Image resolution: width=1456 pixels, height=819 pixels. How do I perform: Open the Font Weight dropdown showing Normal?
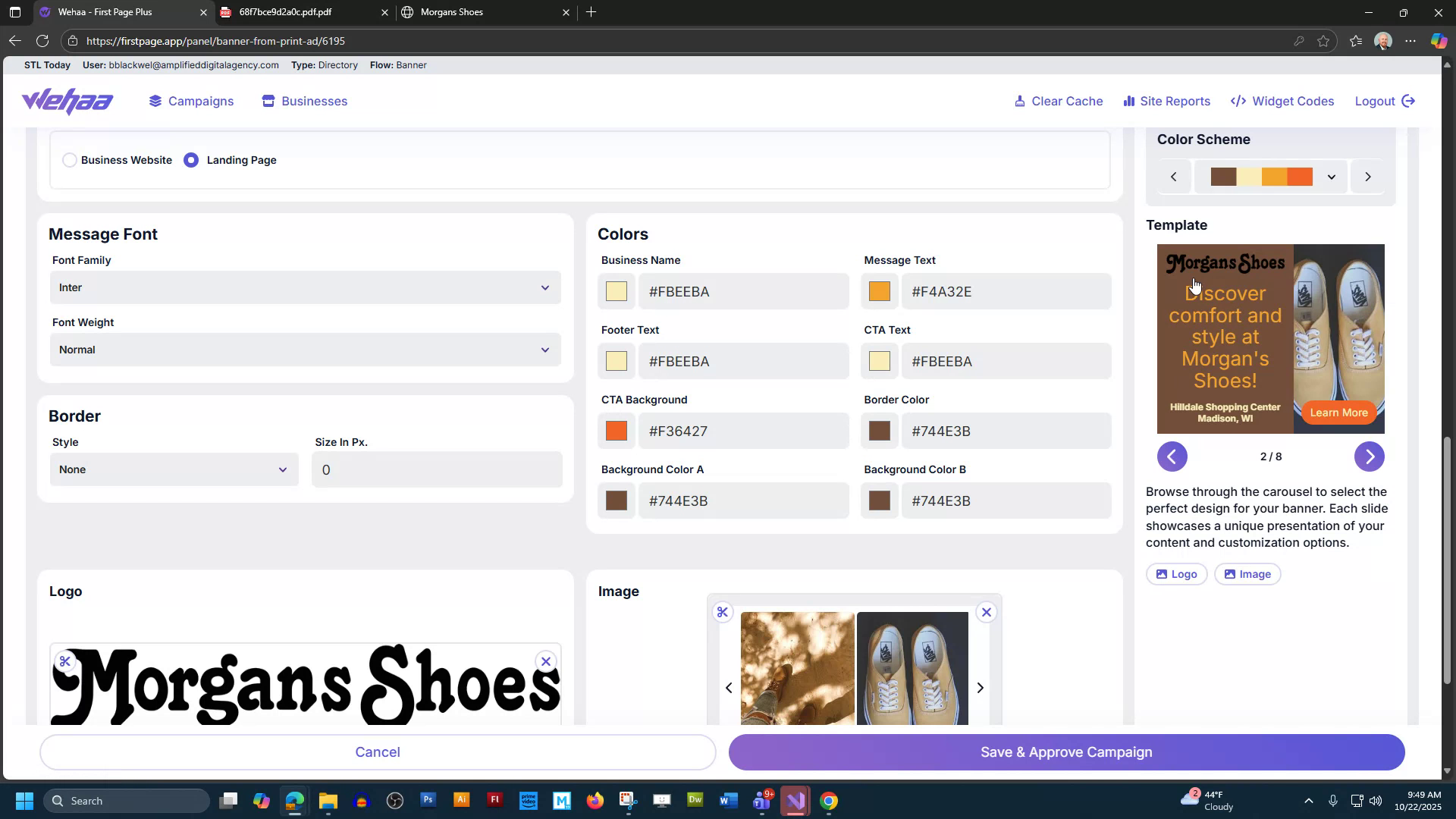(305, 350)
